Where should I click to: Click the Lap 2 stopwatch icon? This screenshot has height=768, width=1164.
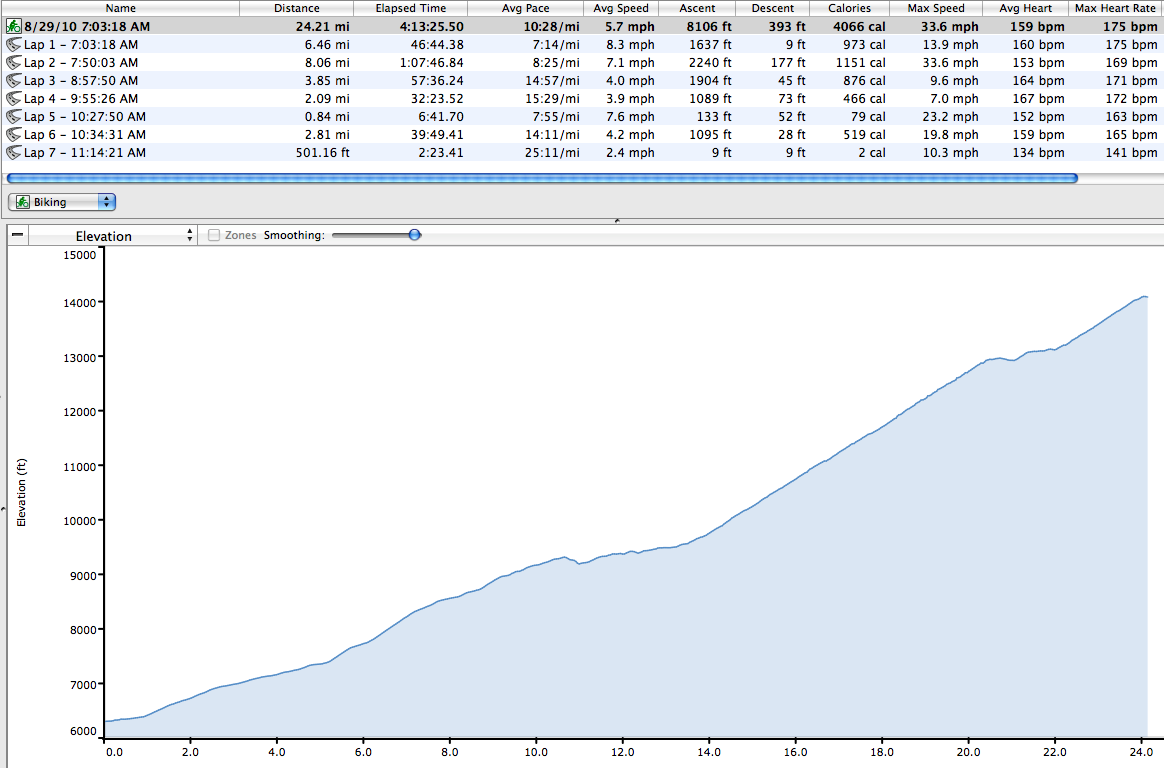(14, 63)
